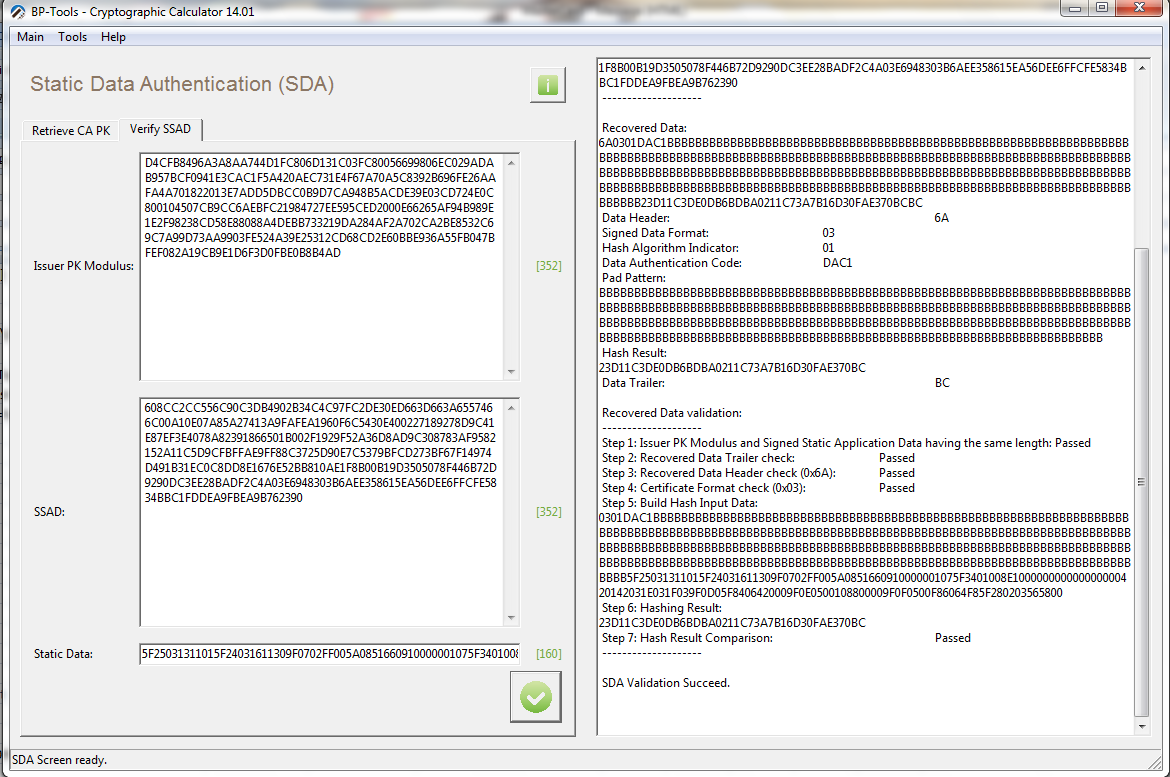Click the 'Recovered Data validation:' heading
This screenshot has height=777, width=1170.
tap(672, 413)
